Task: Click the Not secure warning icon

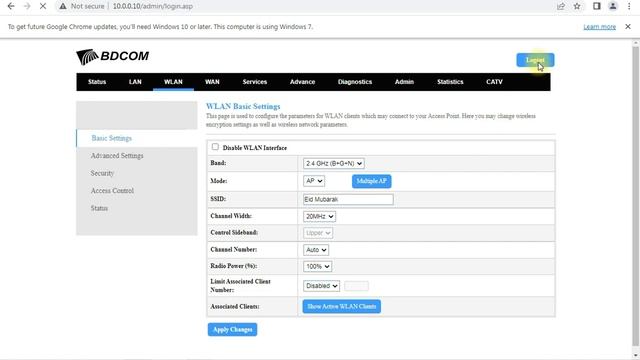Action: (62, 6)
